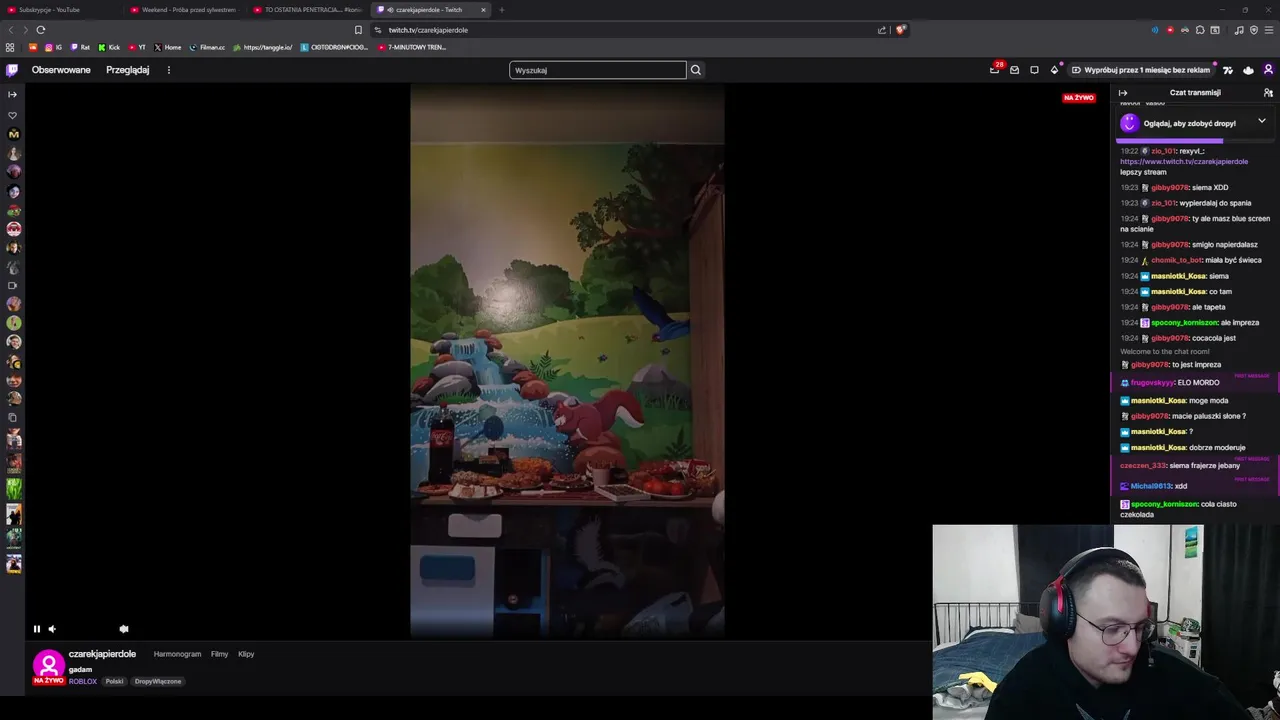Open the bookmarks apps grid icon

click(10, 47)
